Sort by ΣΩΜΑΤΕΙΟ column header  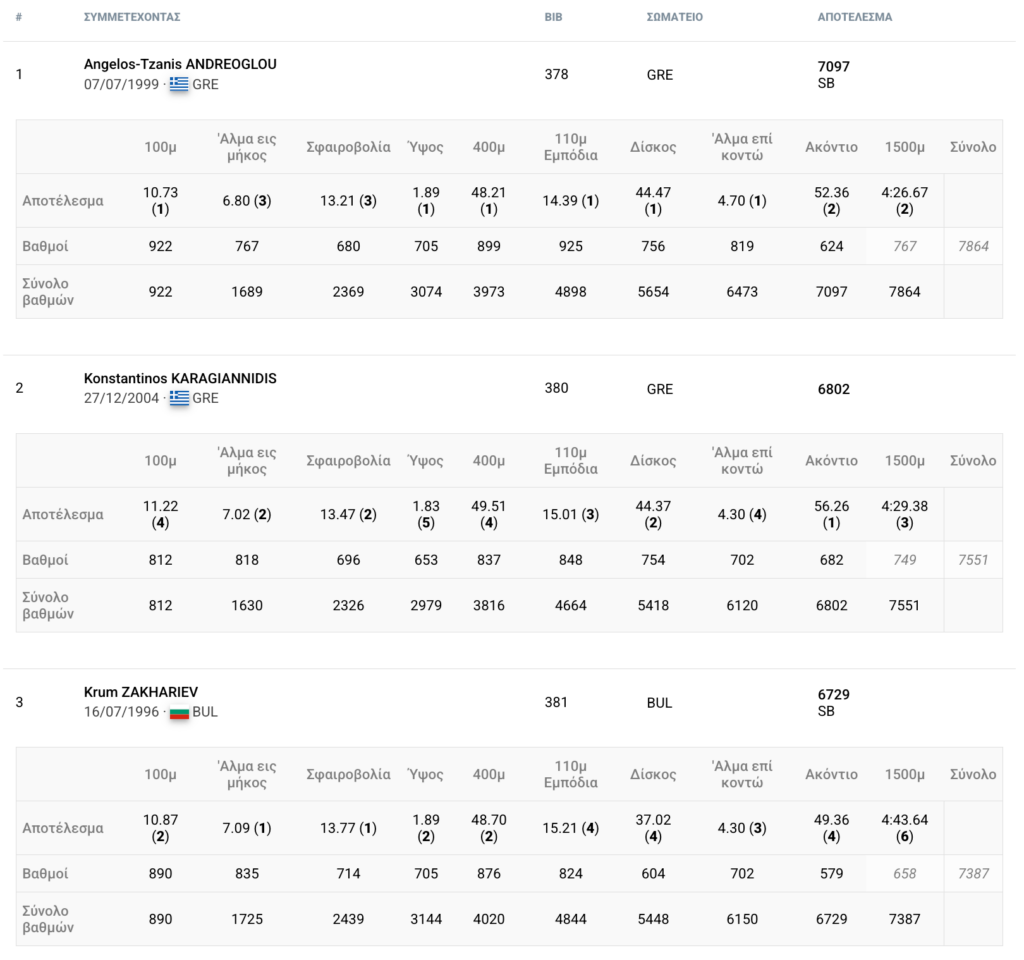pyautogui.click(x=675, y=17)
